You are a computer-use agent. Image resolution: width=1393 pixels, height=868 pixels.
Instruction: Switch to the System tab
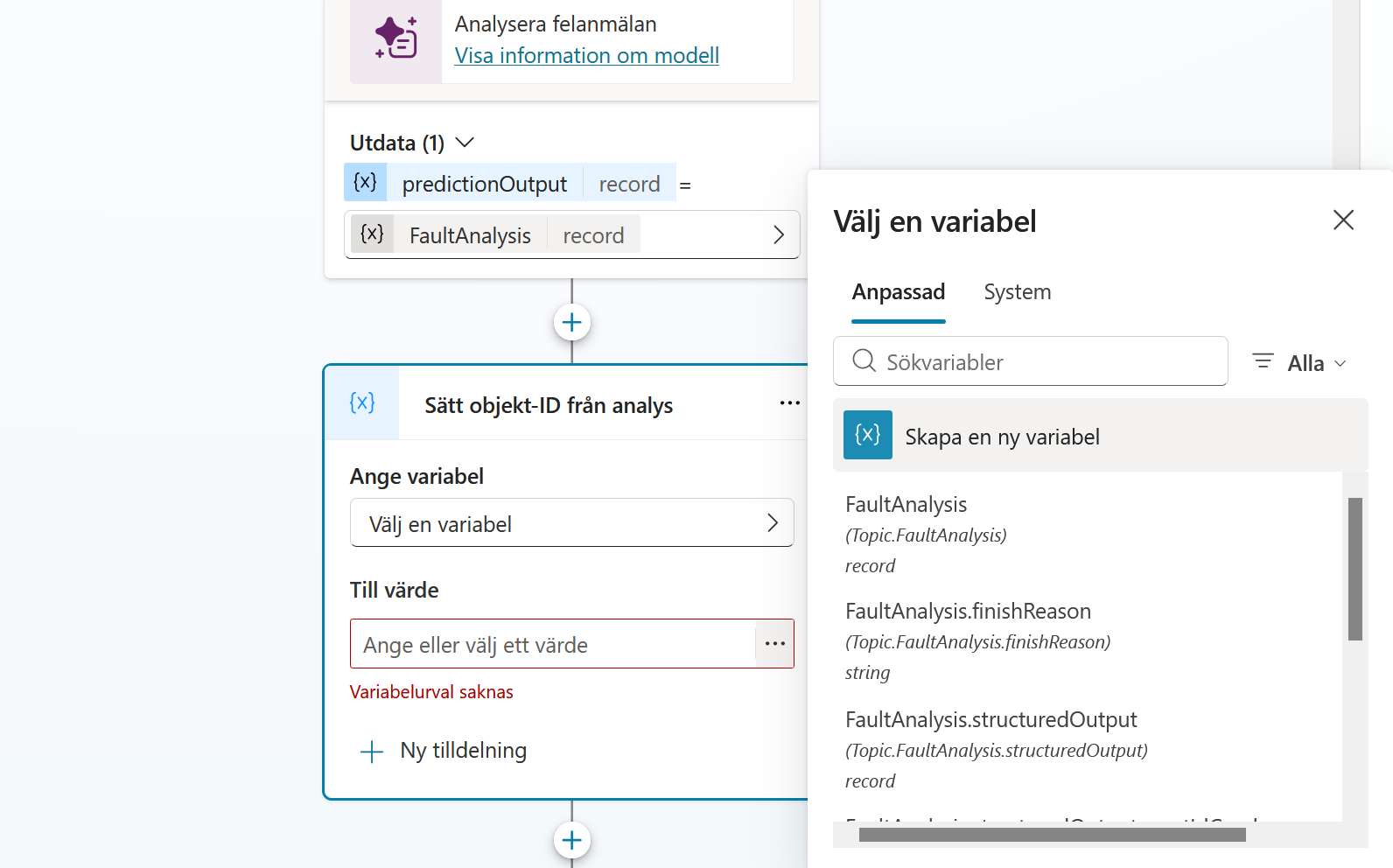coord(1018,292)
